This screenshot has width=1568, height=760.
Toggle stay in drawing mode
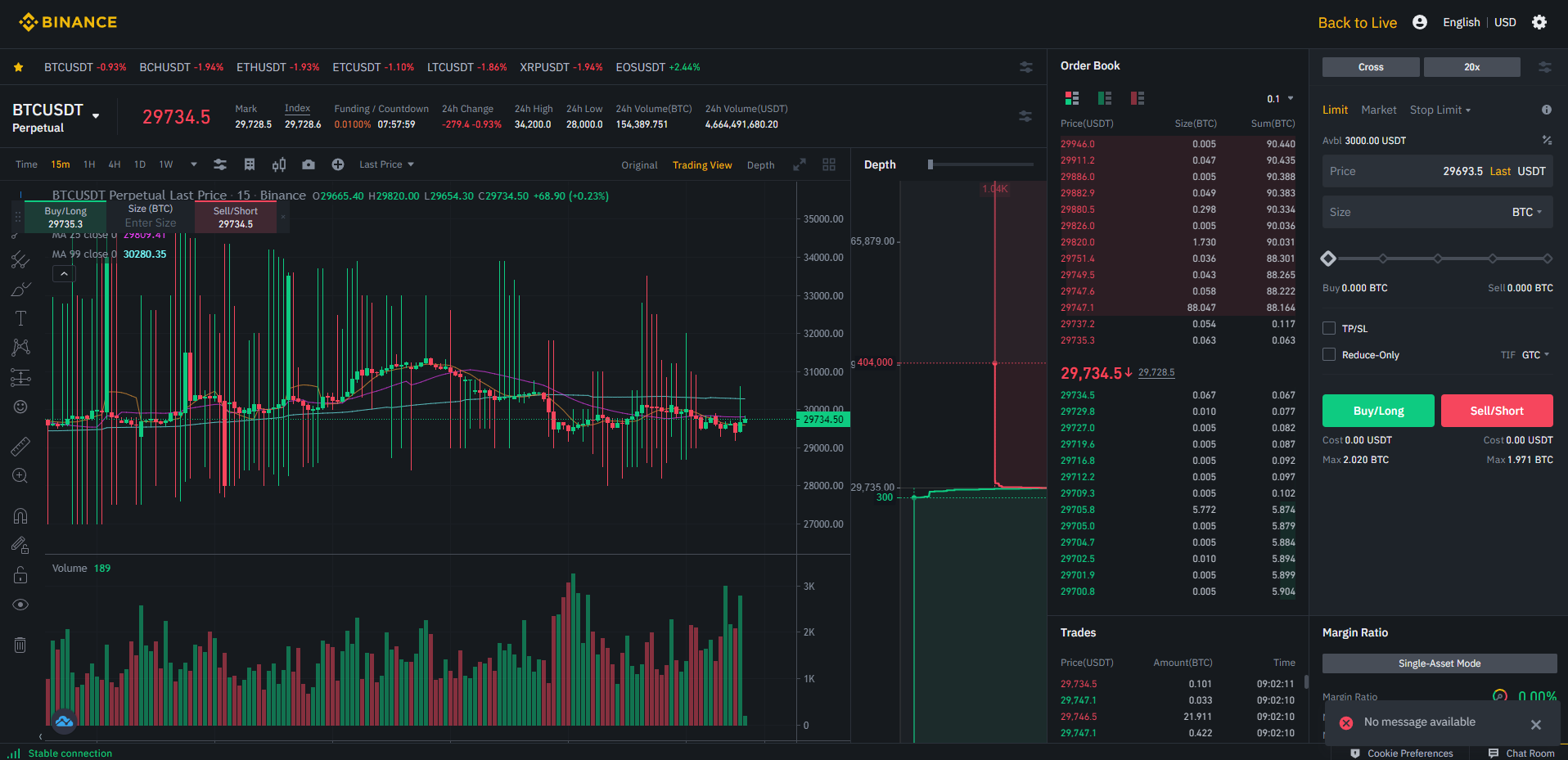[20, 545]
